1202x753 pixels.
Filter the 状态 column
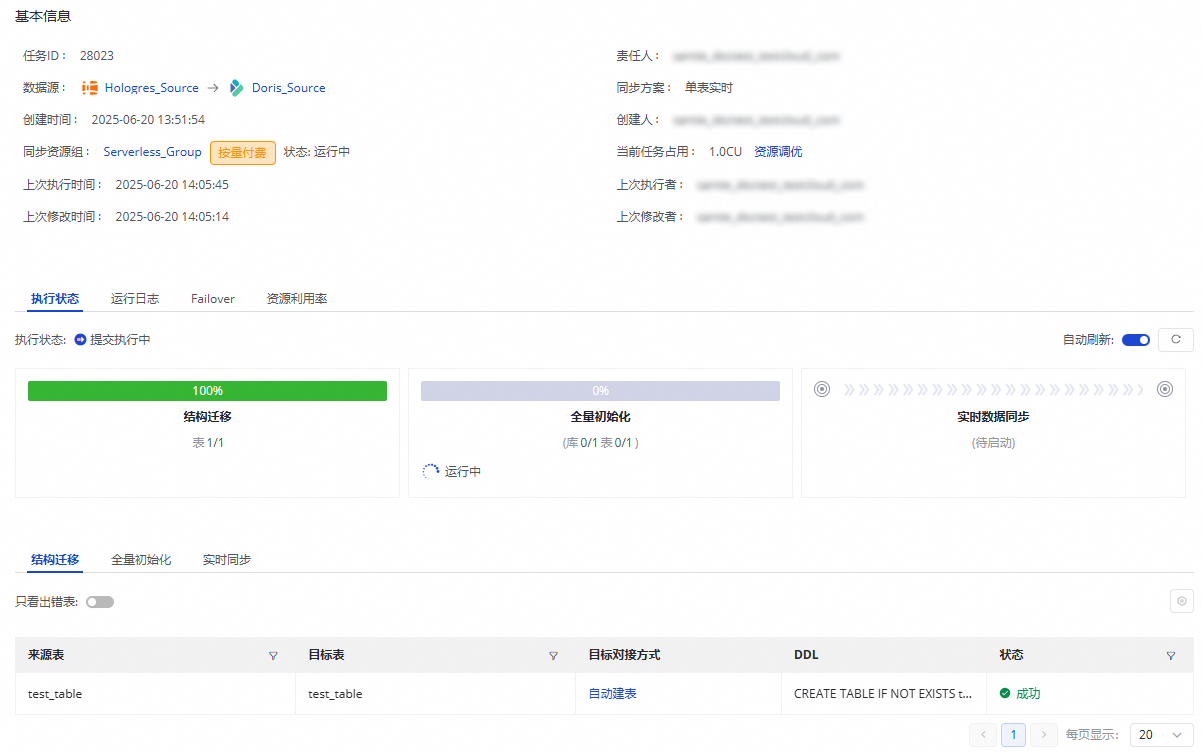pos(1171,656)
